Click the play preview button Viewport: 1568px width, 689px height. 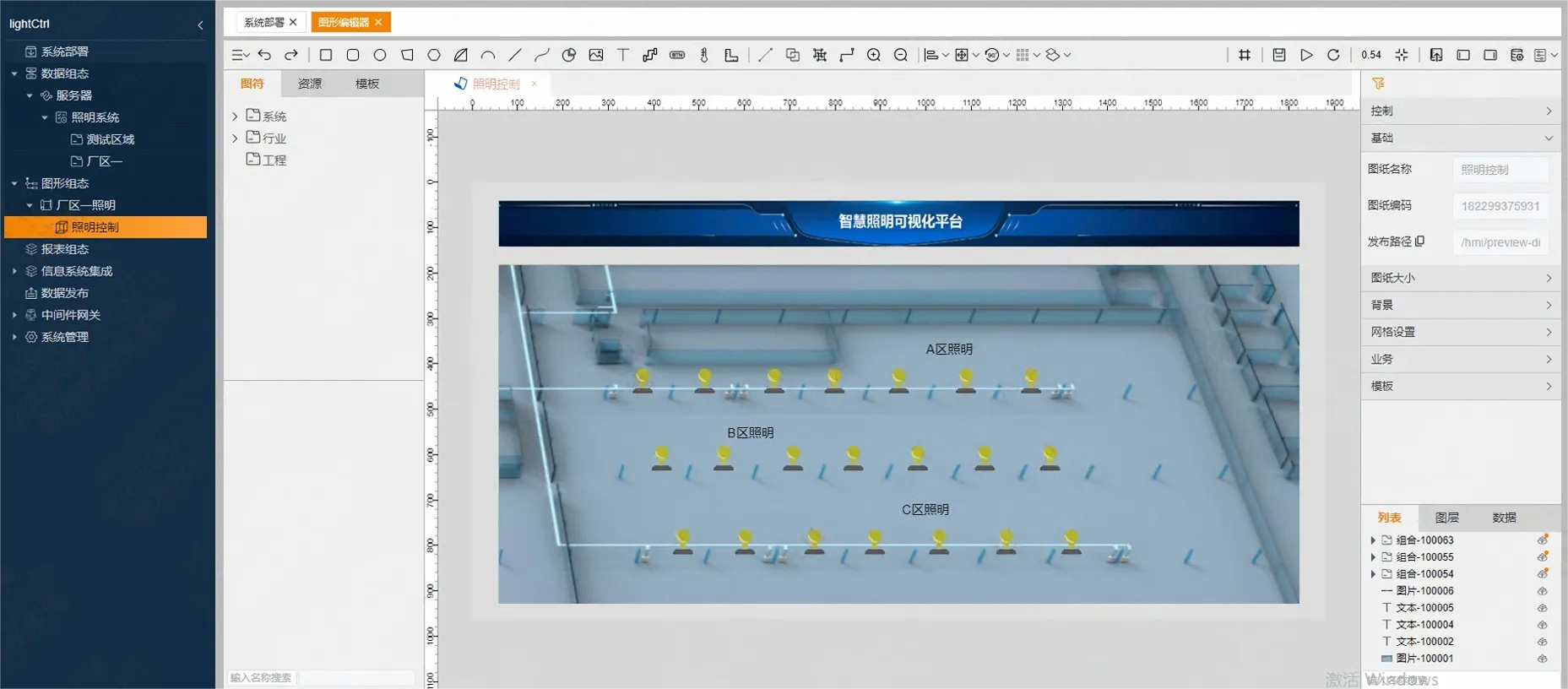(1306, 55)
